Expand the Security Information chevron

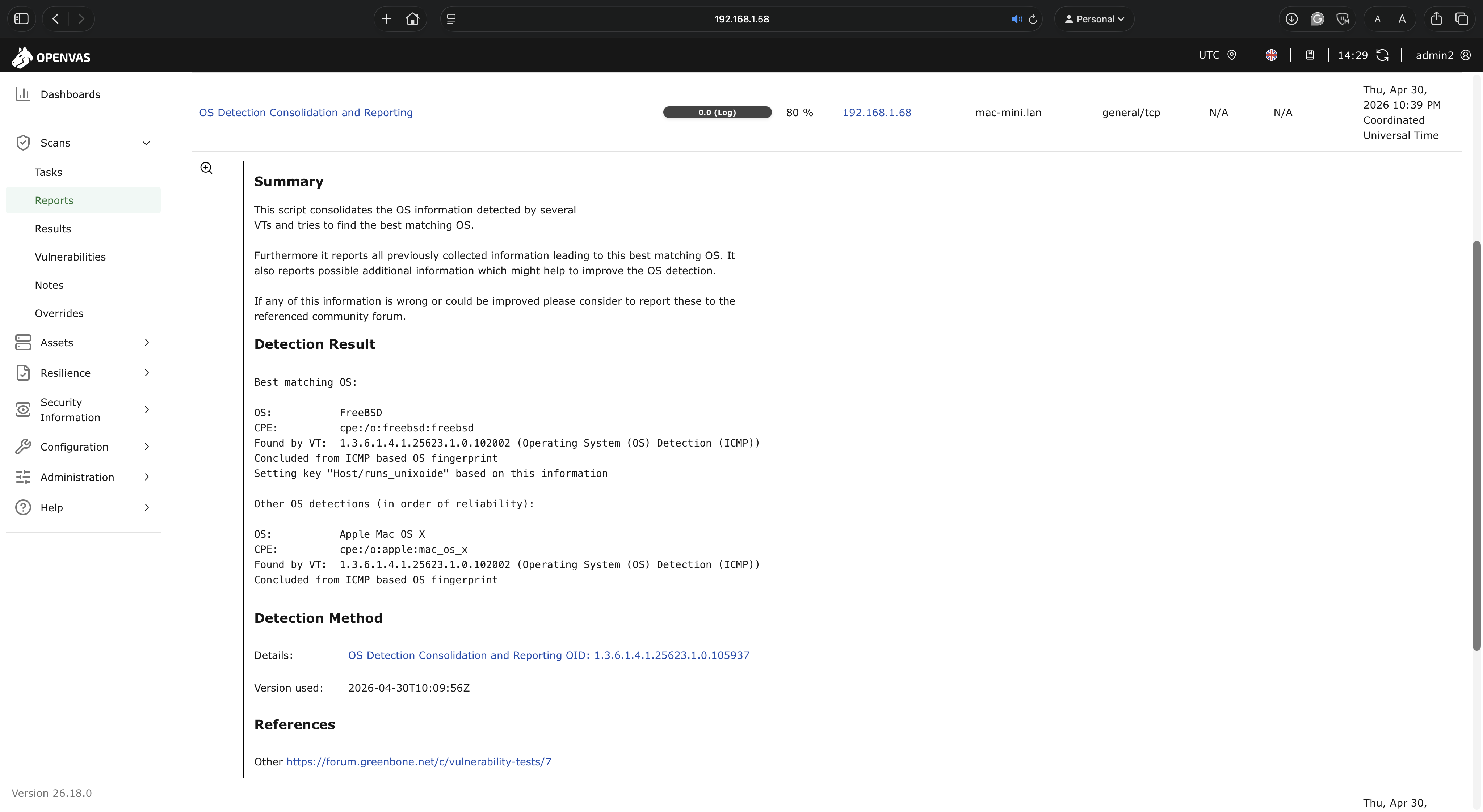tap(146, 410)
